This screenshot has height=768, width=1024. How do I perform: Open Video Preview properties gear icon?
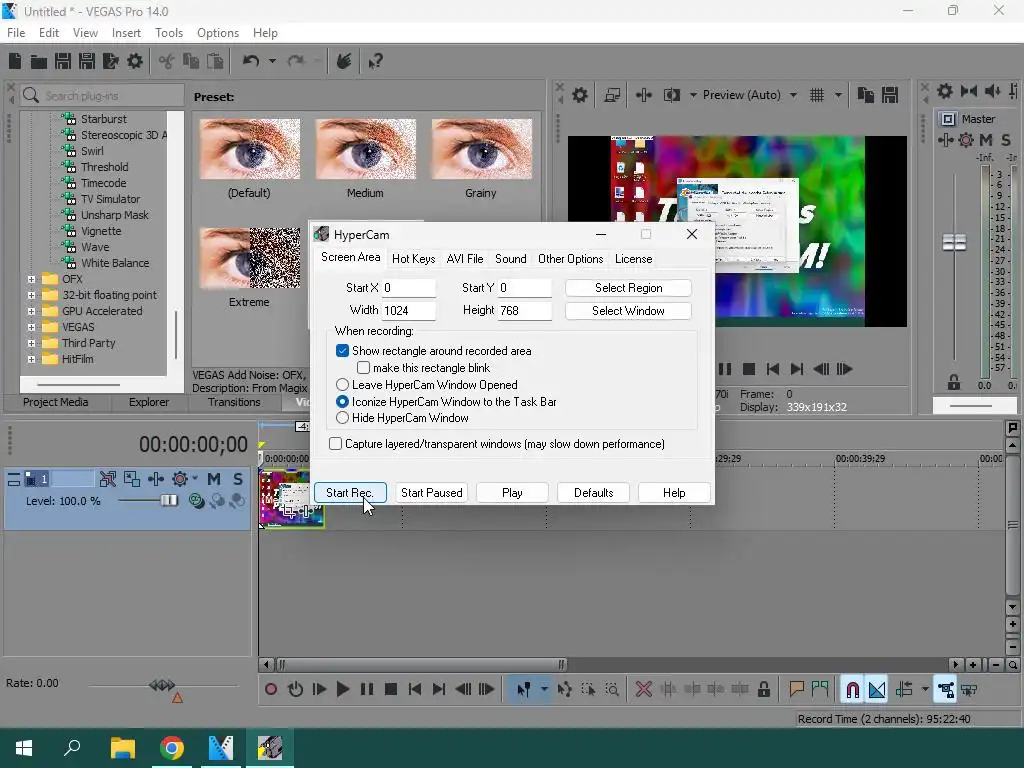pyautogui.click(x=579, y=95)
